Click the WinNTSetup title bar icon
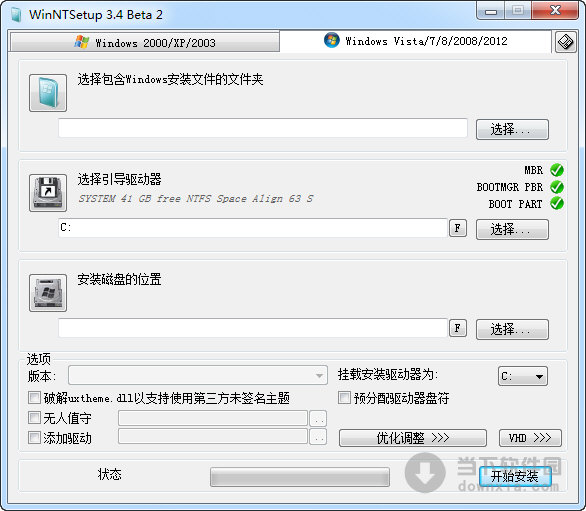This screenshot has width=586, height=511. (16, 15)
